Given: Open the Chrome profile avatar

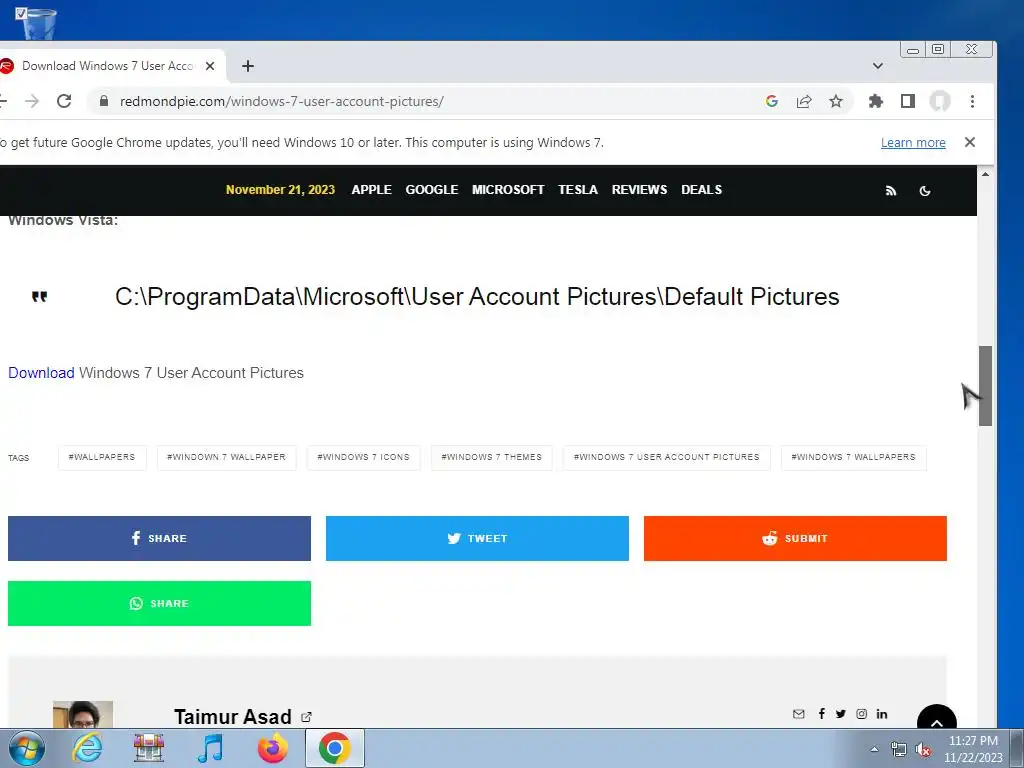Looking at the screenshot, I should [940, 101].
